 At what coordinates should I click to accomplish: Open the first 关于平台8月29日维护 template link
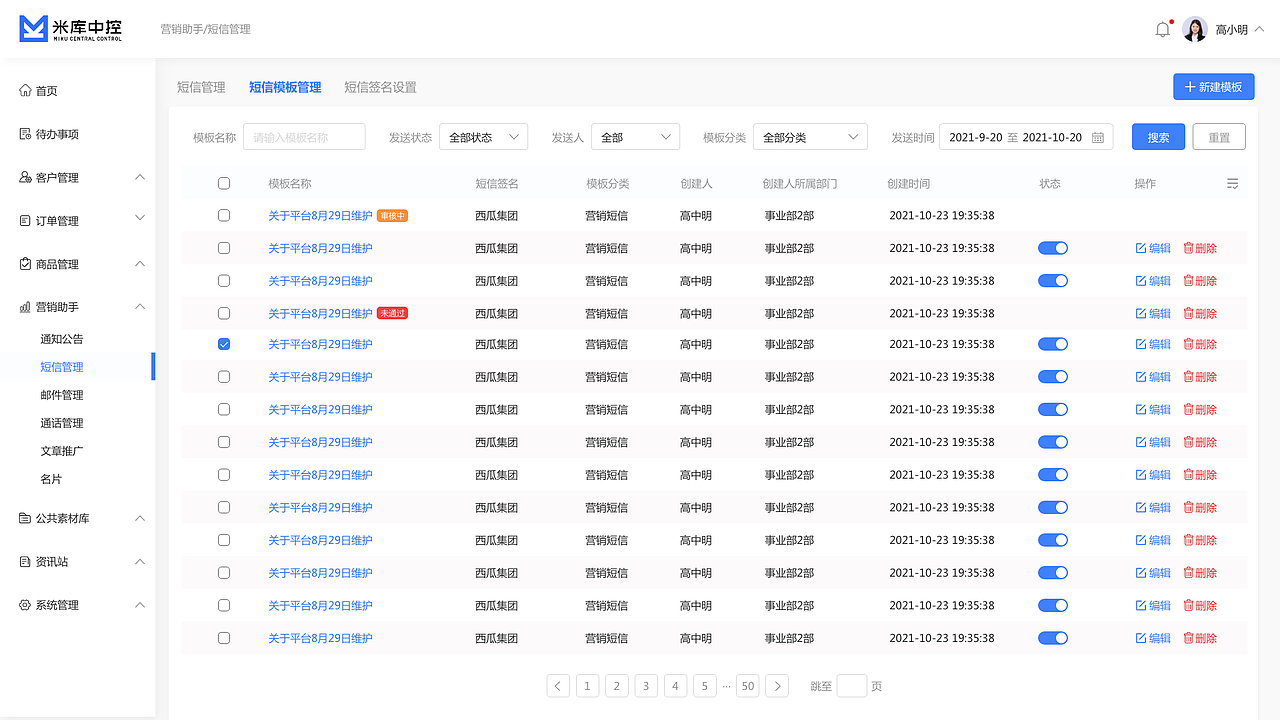[322, 215]
